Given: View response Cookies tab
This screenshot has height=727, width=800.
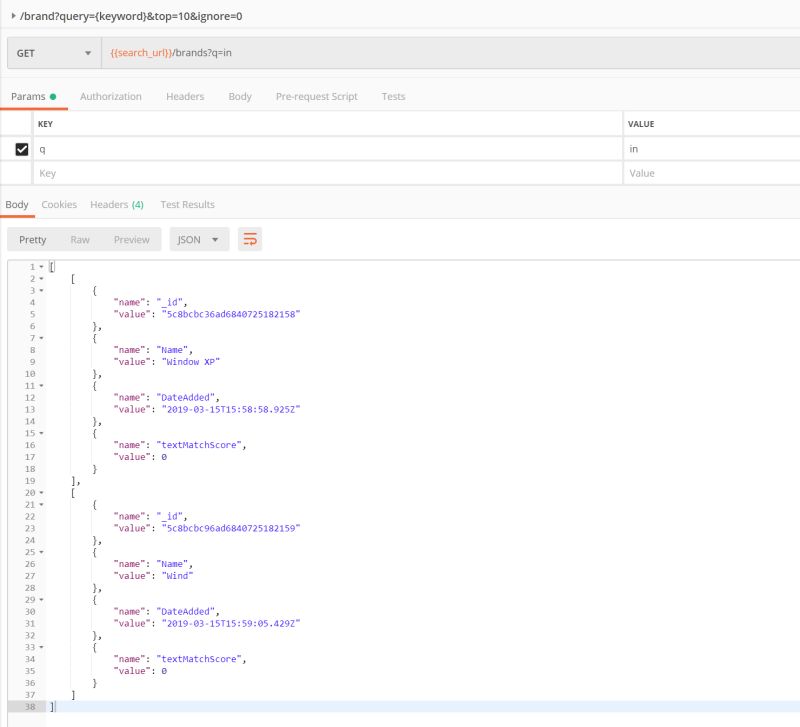Looking at the screenshot, I should click(x=58, y=204).
